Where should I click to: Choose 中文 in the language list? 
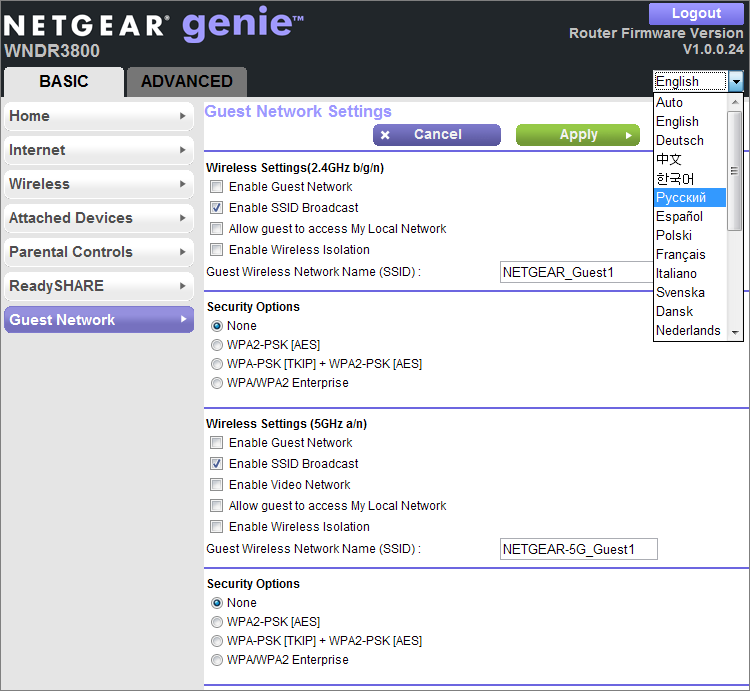pos(690,159)
